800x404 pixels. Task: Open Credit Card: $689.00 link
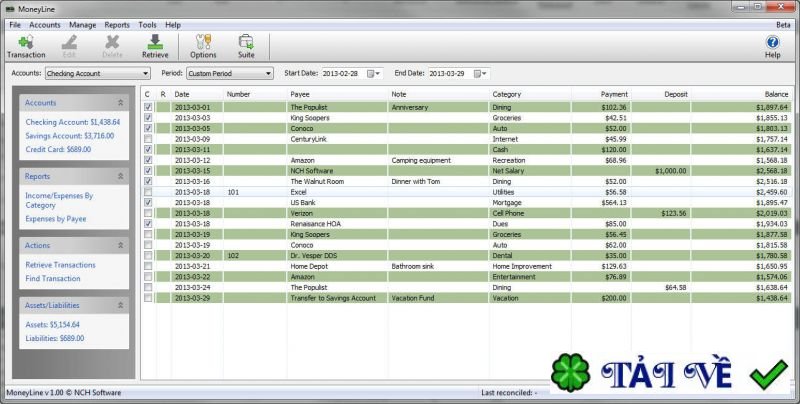(58, 150)
